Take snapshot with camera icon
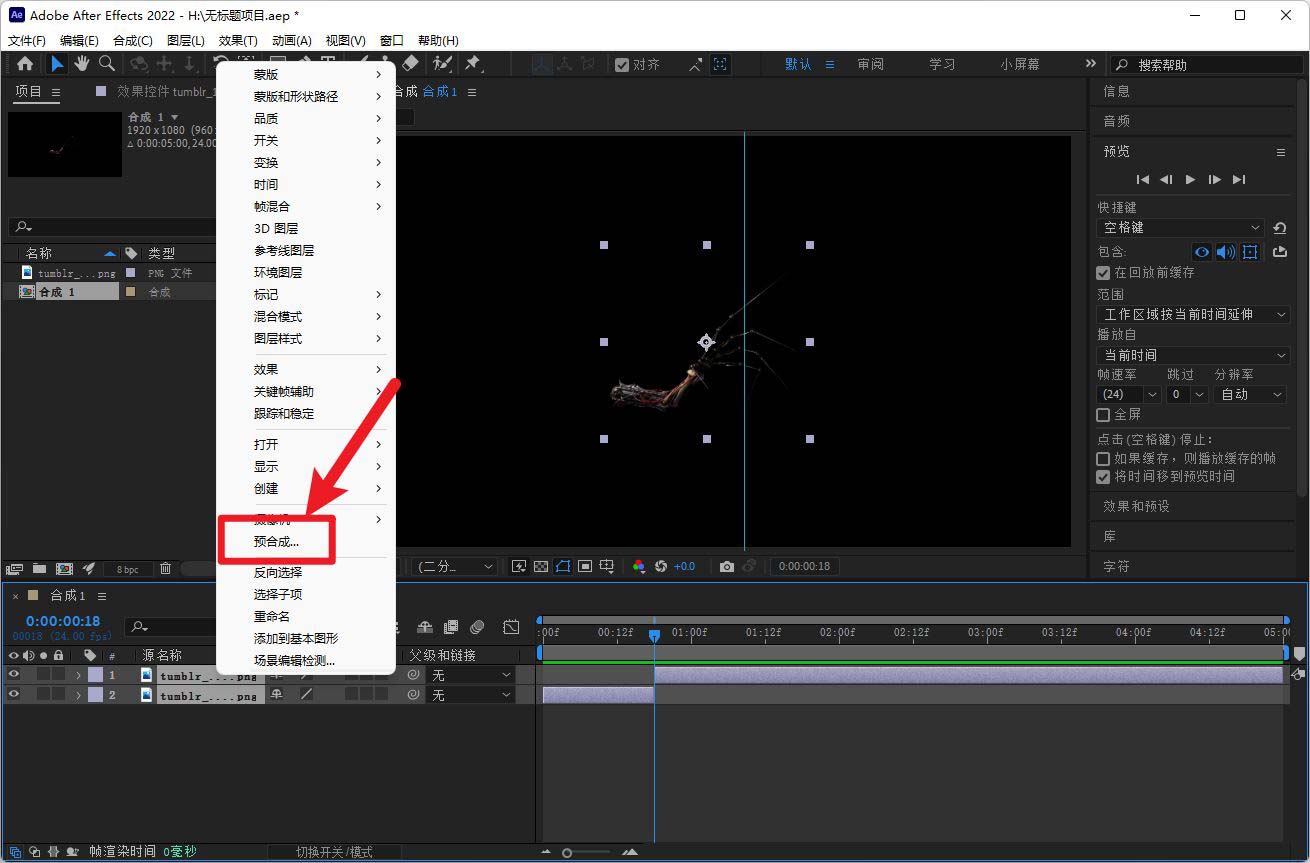 [727, 566]
